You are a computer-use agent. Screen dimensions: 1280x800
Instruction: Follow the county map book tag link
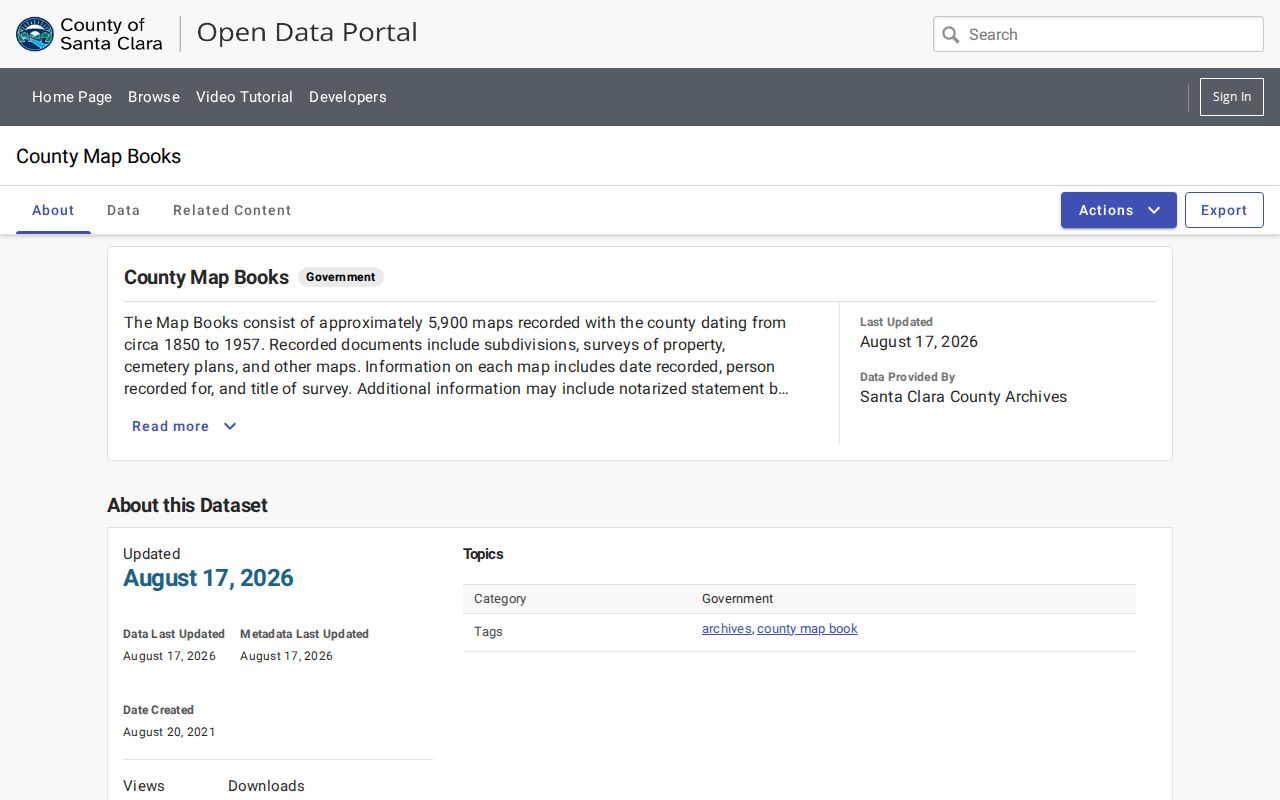click(807, 629)
